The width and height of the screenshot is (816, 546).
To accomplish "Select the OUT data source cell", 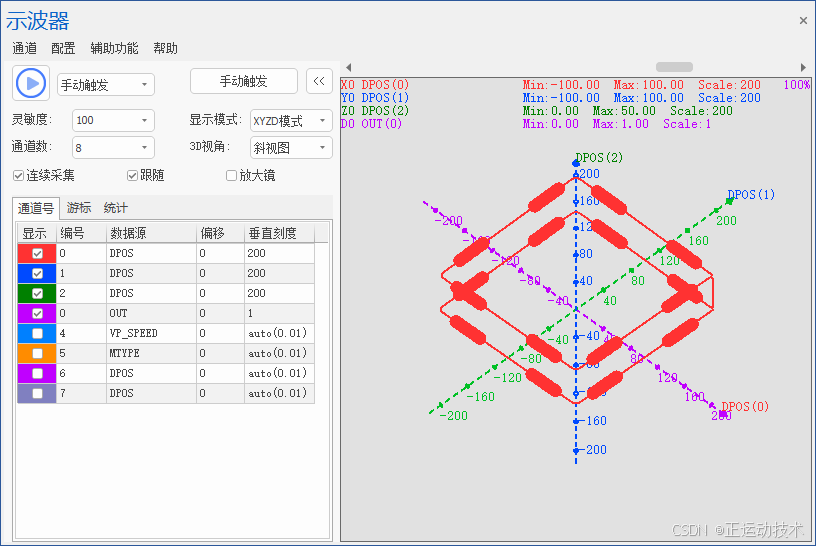I will point(151,313).
